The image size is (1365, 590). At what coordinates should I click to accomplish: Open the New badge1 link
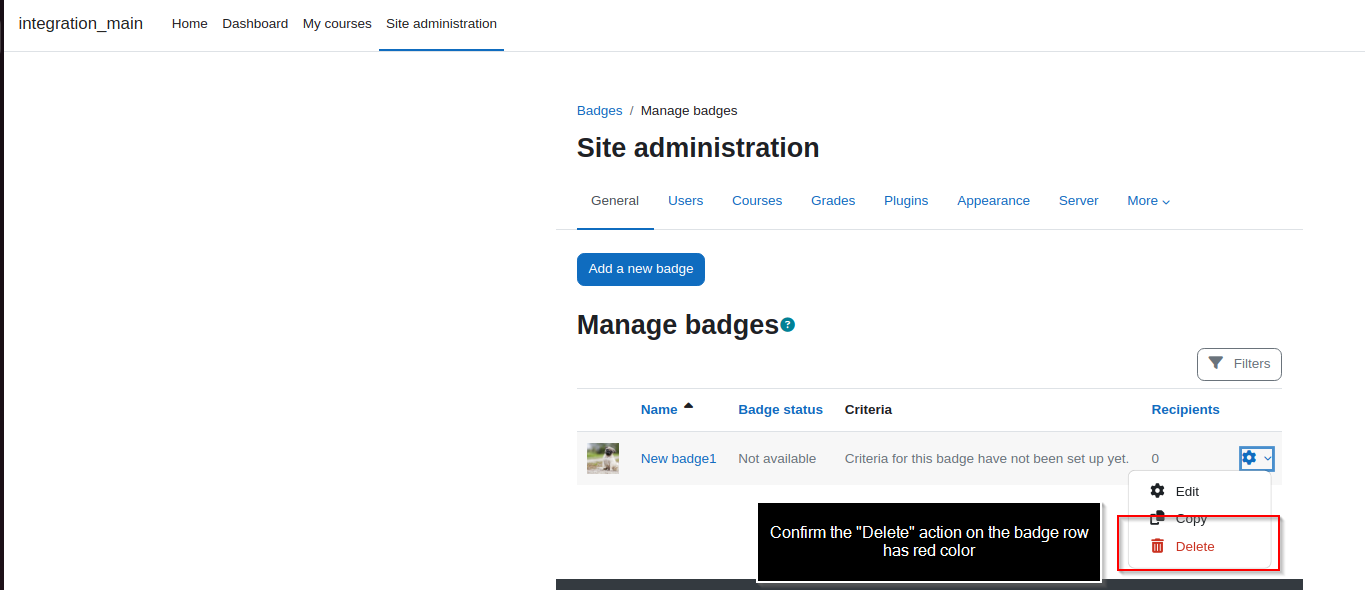coord(679,459)
